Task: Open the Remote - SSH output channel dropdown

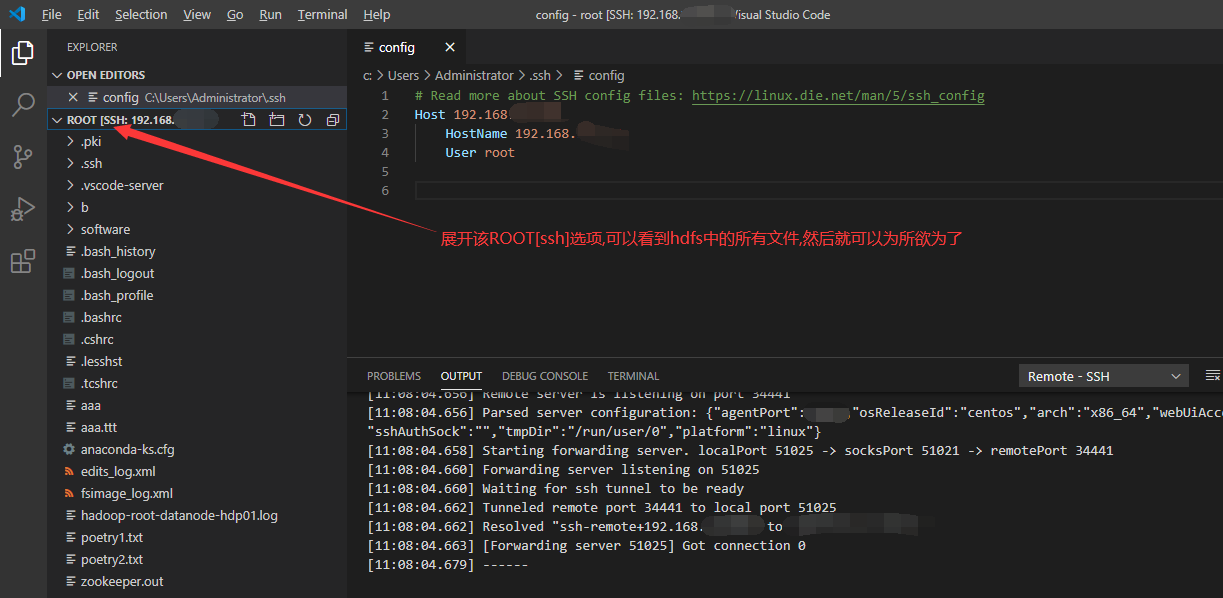Action: 1103,375
